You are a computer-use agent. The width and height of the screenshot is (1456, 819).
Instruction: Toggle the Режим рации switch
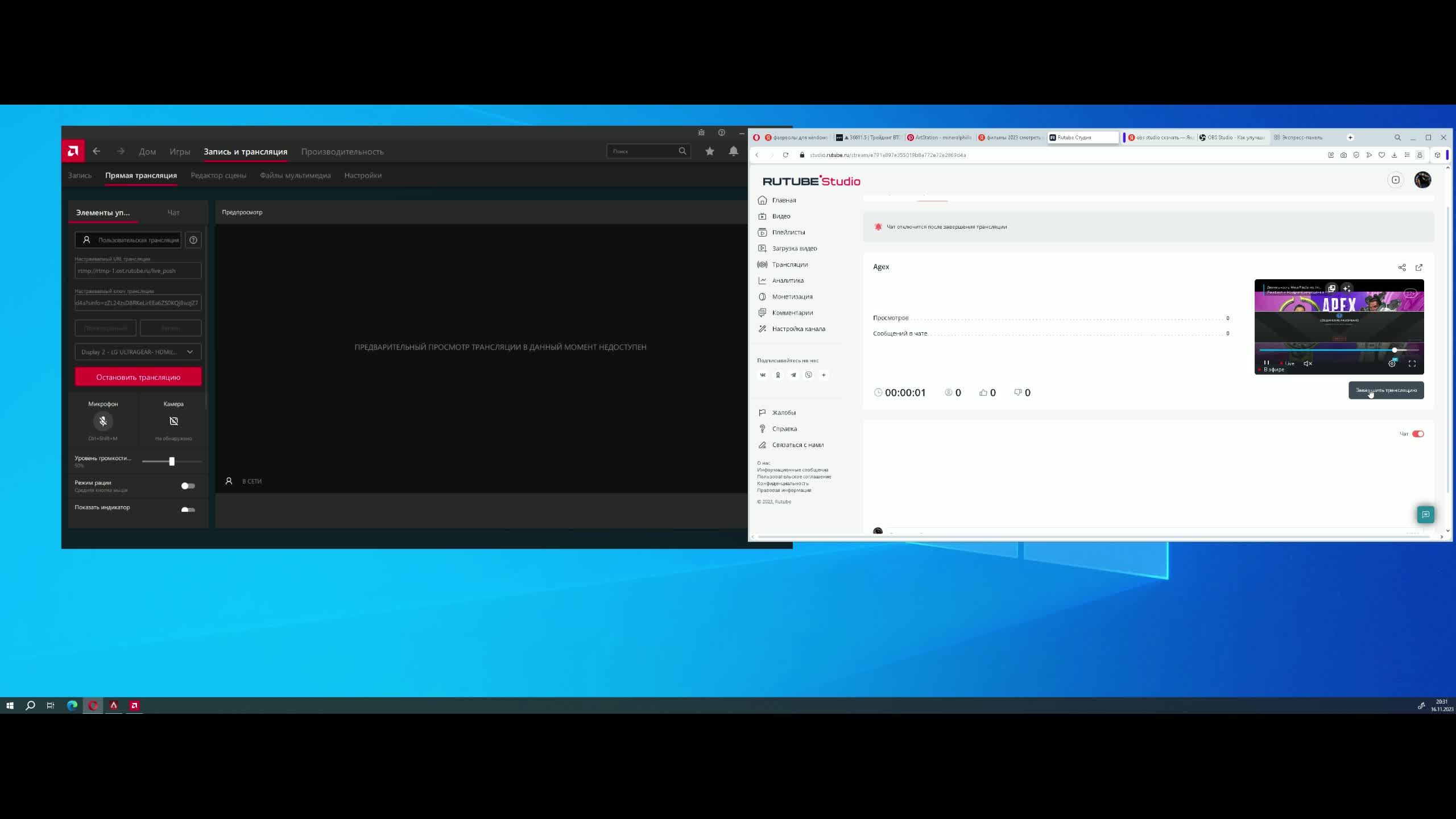188,486
